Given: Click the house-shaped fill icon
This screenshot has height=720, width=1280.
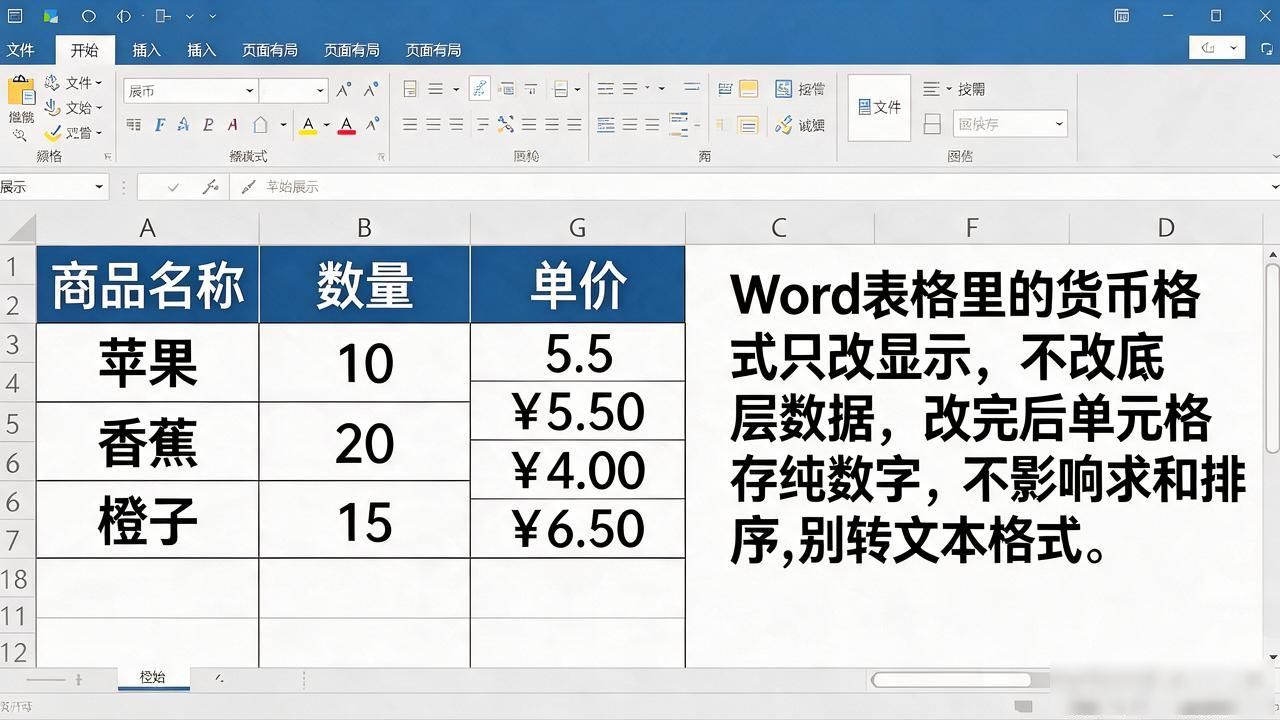Looking at the screenshot, I should [260, 125].
